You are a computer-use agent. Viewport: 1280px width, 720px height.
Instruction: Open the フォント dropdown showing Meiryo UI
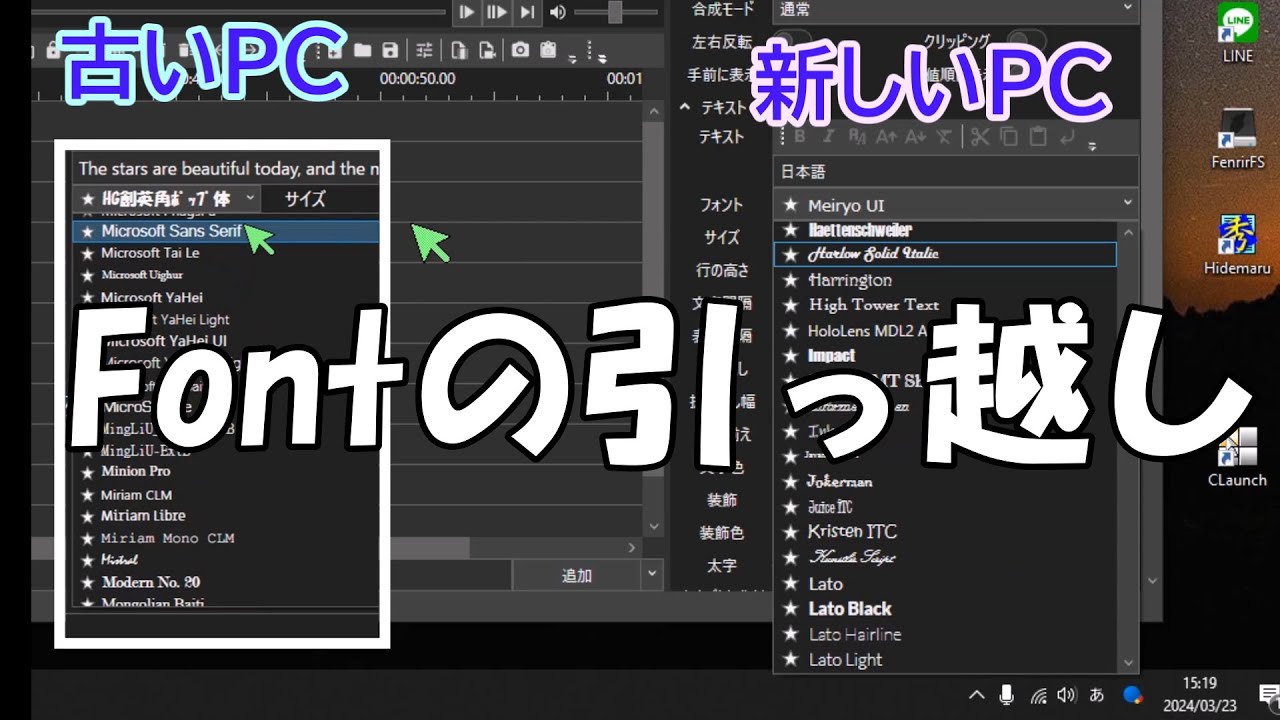coord(956,205)
